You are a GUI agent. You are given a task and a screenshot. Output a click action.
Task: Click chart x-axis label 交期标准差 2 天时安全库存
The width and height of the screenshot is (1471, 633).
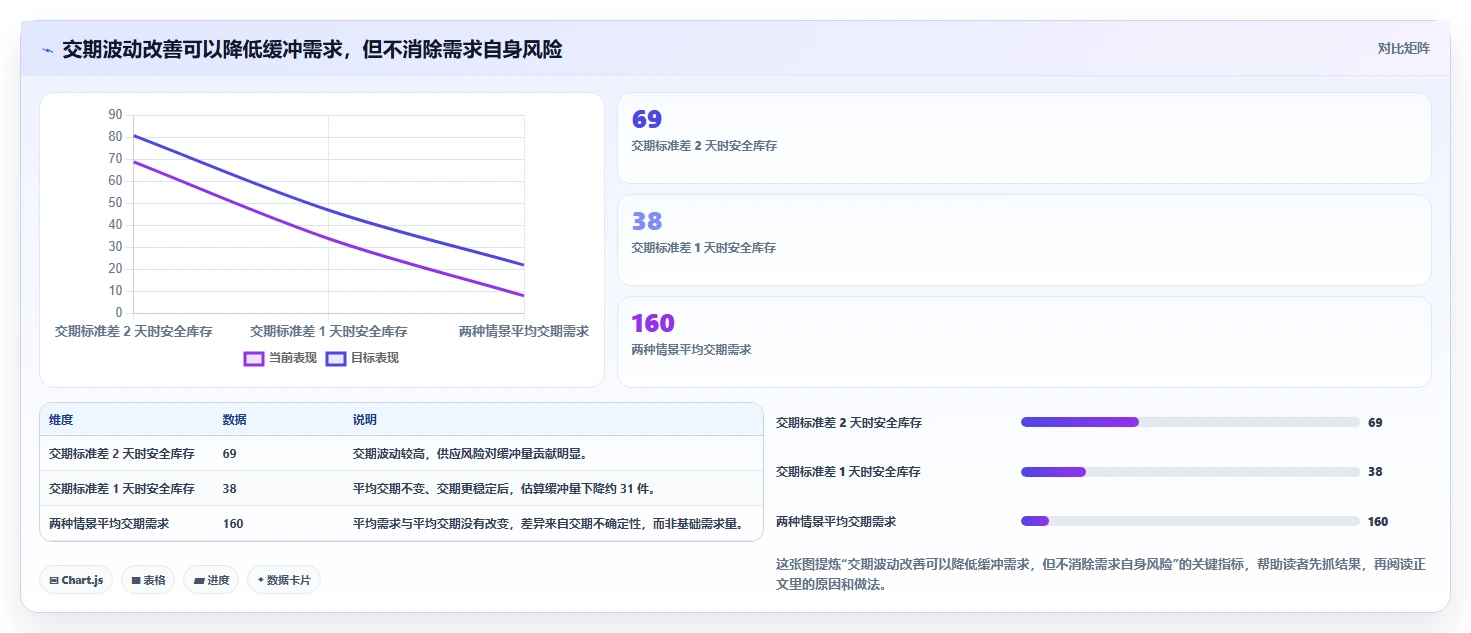click(134, 331)
